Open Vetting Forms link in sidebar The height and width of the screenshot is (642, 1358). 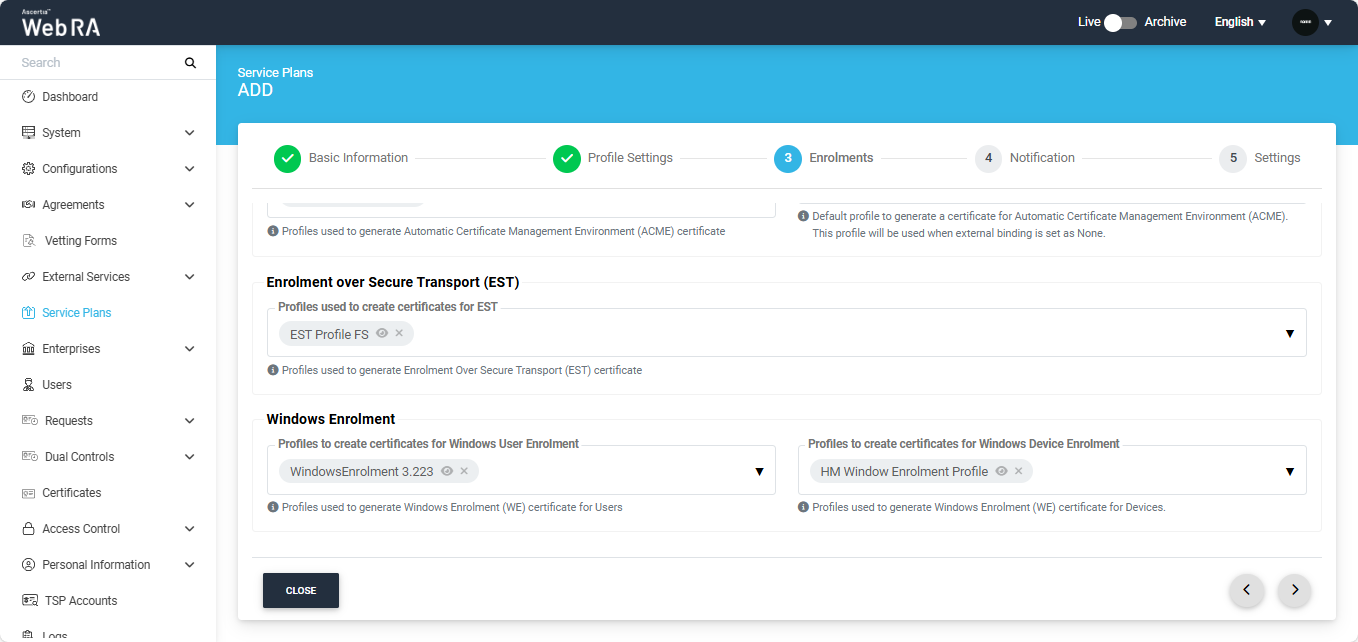pyautogui.click(x=81, y=241)
